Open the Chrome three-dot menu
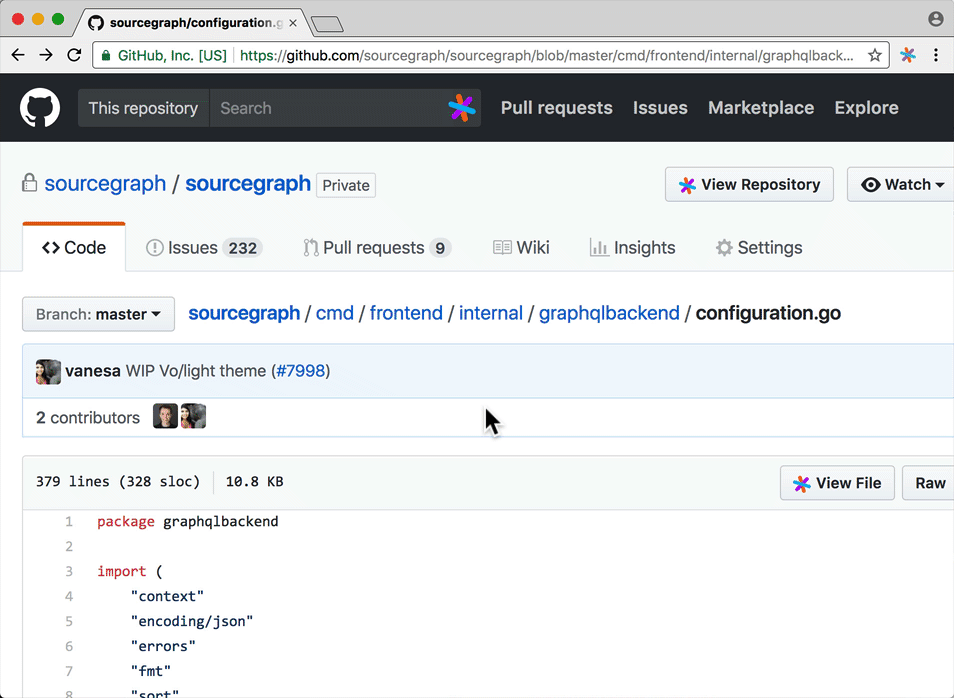 point(935,55)
